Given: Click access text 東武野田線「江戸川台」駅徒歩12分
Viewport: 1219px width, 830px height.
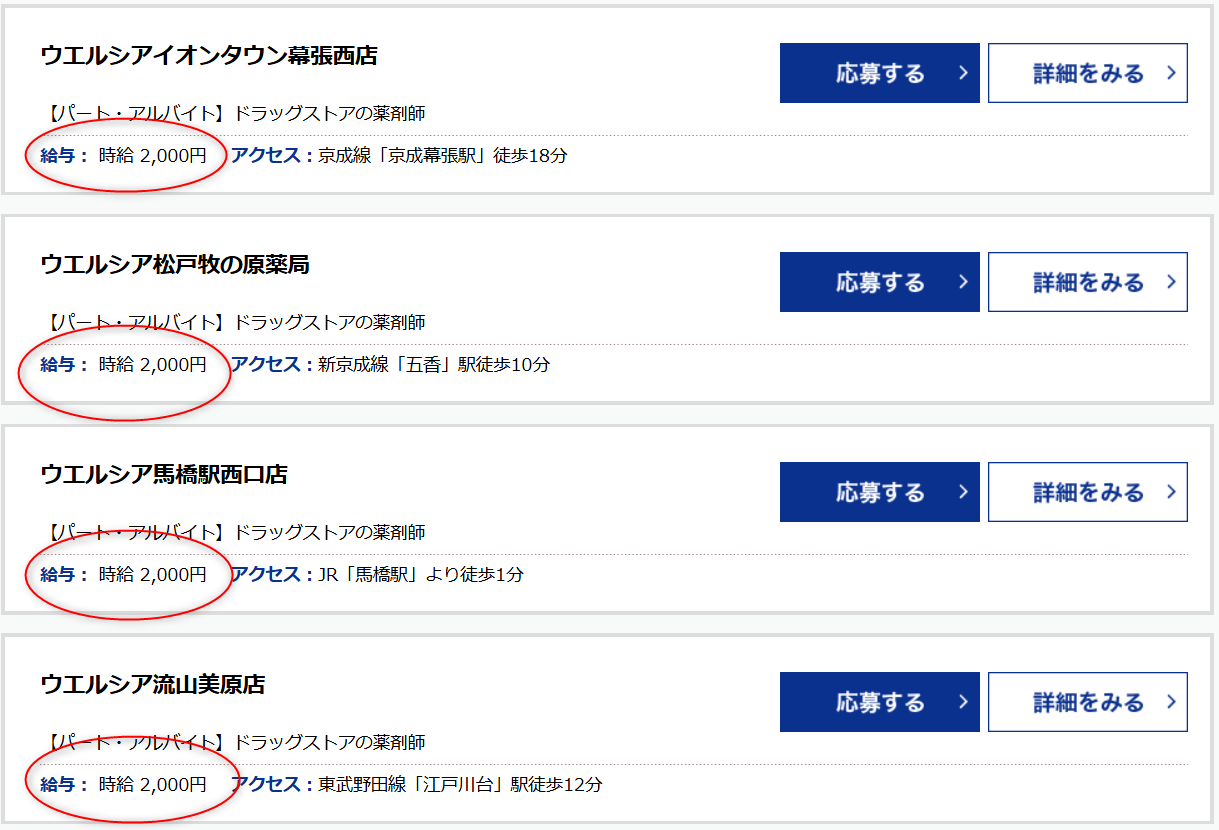Looking at the screenshot, I should coord(460,785).
